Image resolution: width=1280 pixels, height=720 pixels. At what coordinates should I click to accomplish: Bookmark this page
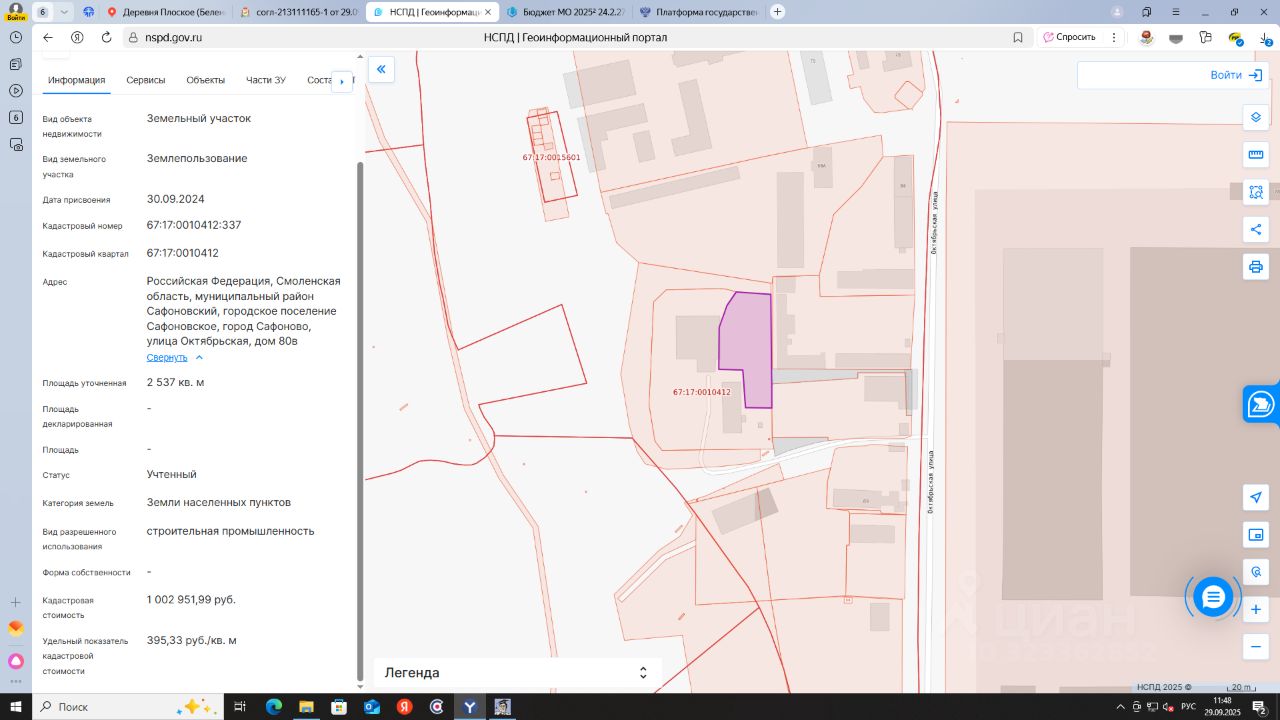click(1018, 37)
